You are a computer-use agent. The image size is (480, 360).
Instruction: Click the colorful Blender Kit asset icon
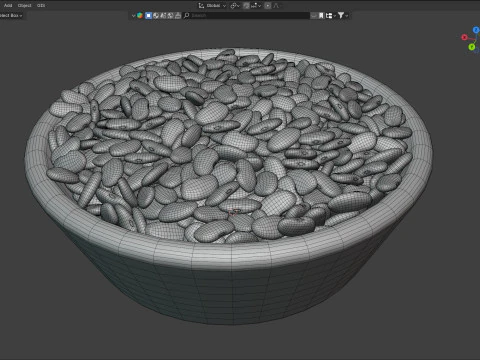[140, 15]
